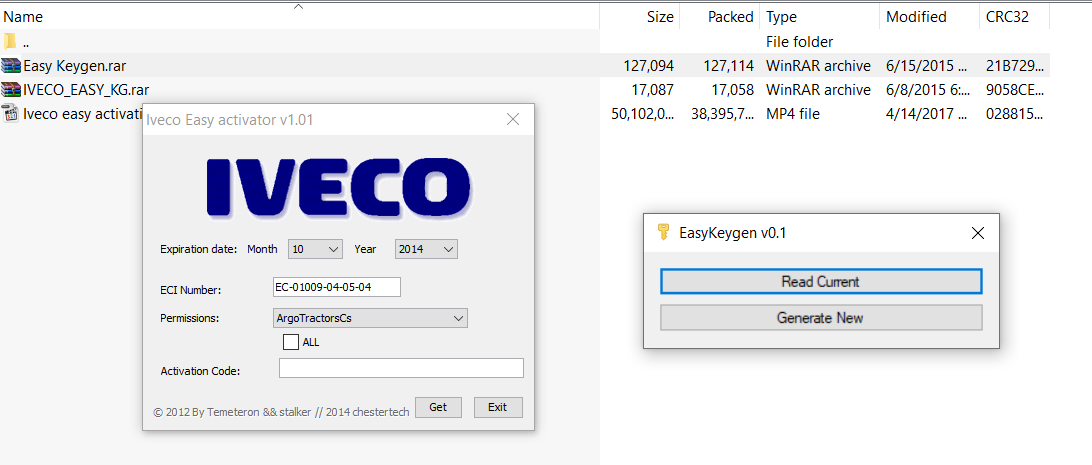This screenshot has height=465, width=1092.
Task: Click the Activation Code input field
Action: pos(401,368)
